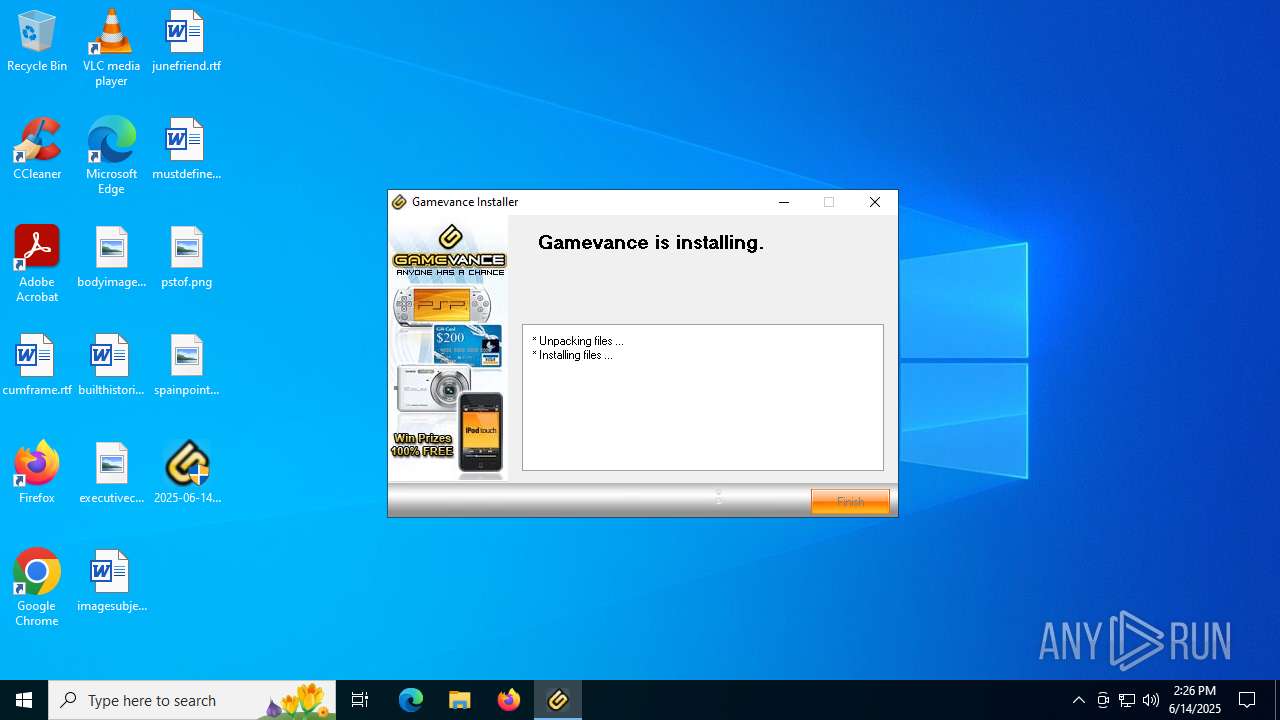Open the Recycle Bin desktop icon
Viewport: 1280px width, 720px height.
37,42
